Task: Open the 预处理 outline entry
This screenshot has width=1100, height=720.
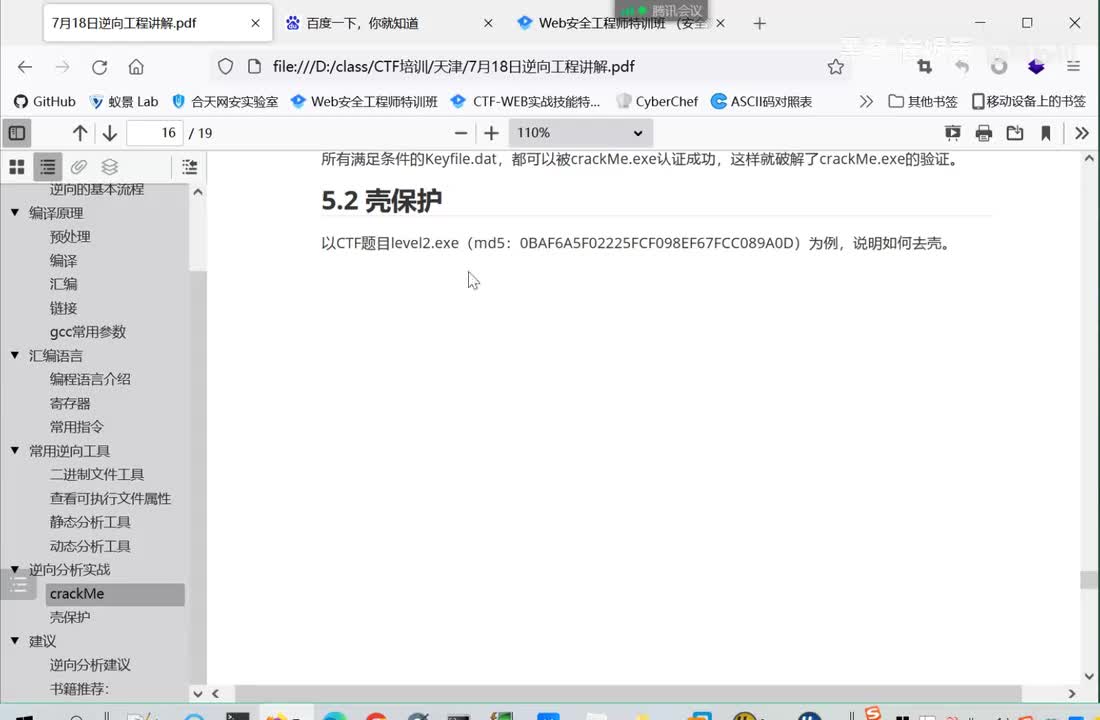Action: point(70,236)
